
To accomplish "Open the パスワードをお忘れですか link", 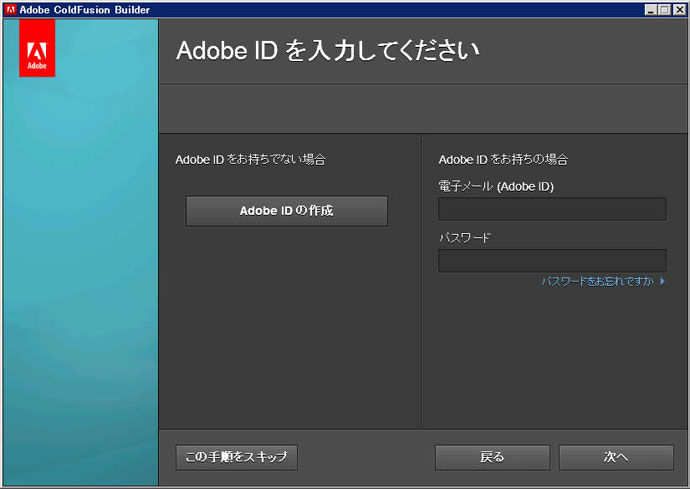I will coord(597,282).
